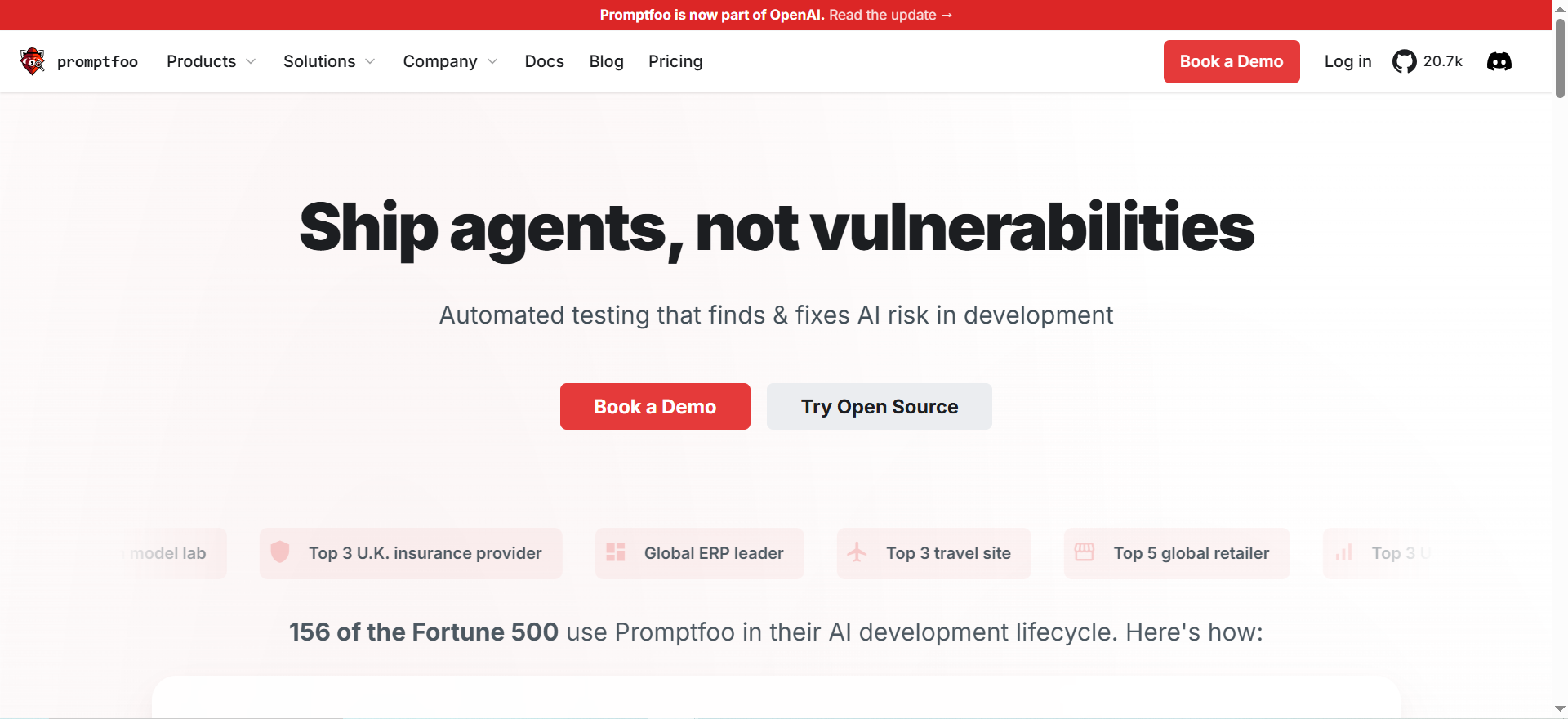Click 'Top 5 global retailer' text
This screenshot has height=719, width=1568.
1192,553
